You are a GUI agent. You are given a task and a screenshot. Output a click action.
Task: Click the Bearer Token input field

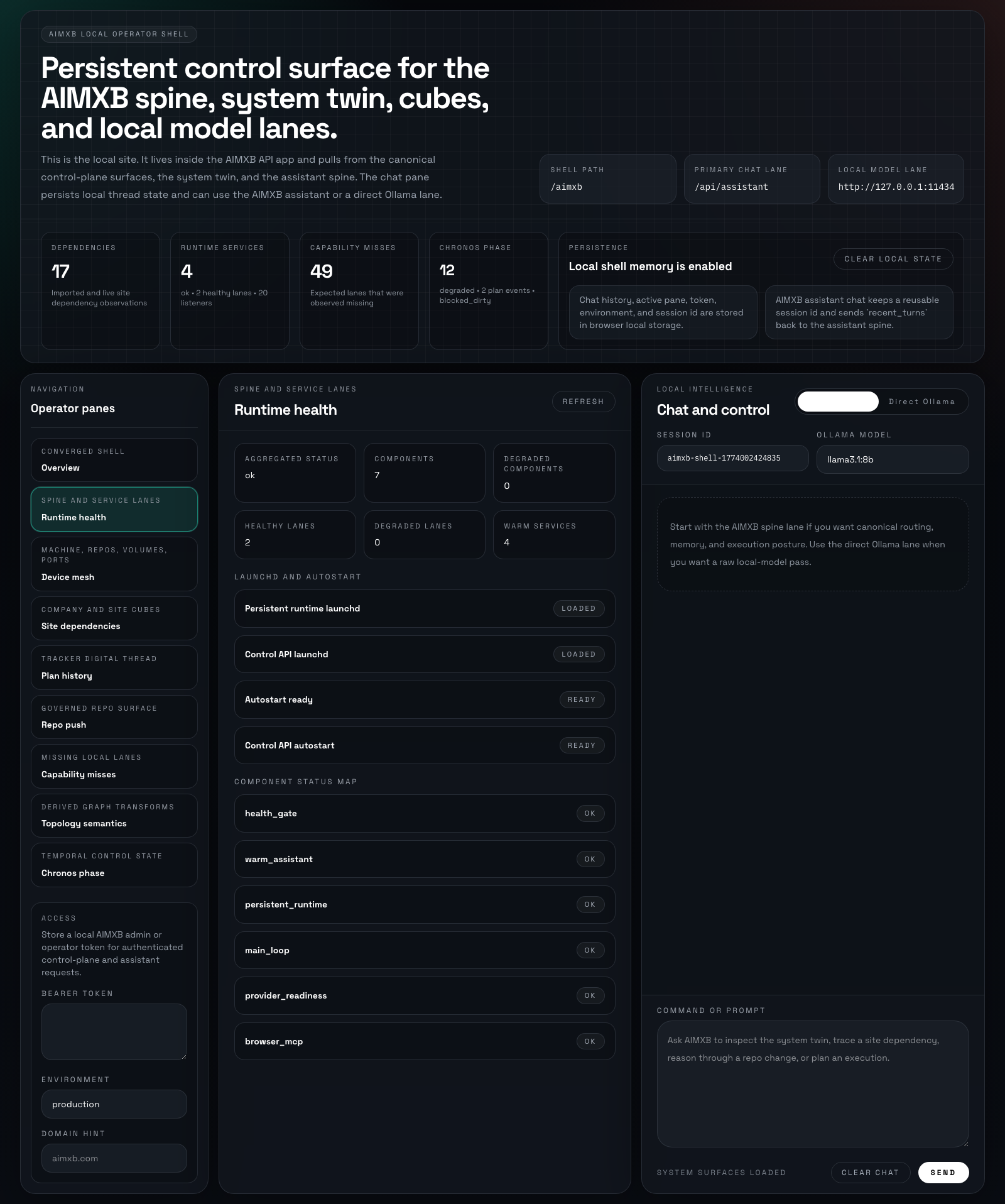tap(114, 1031)
